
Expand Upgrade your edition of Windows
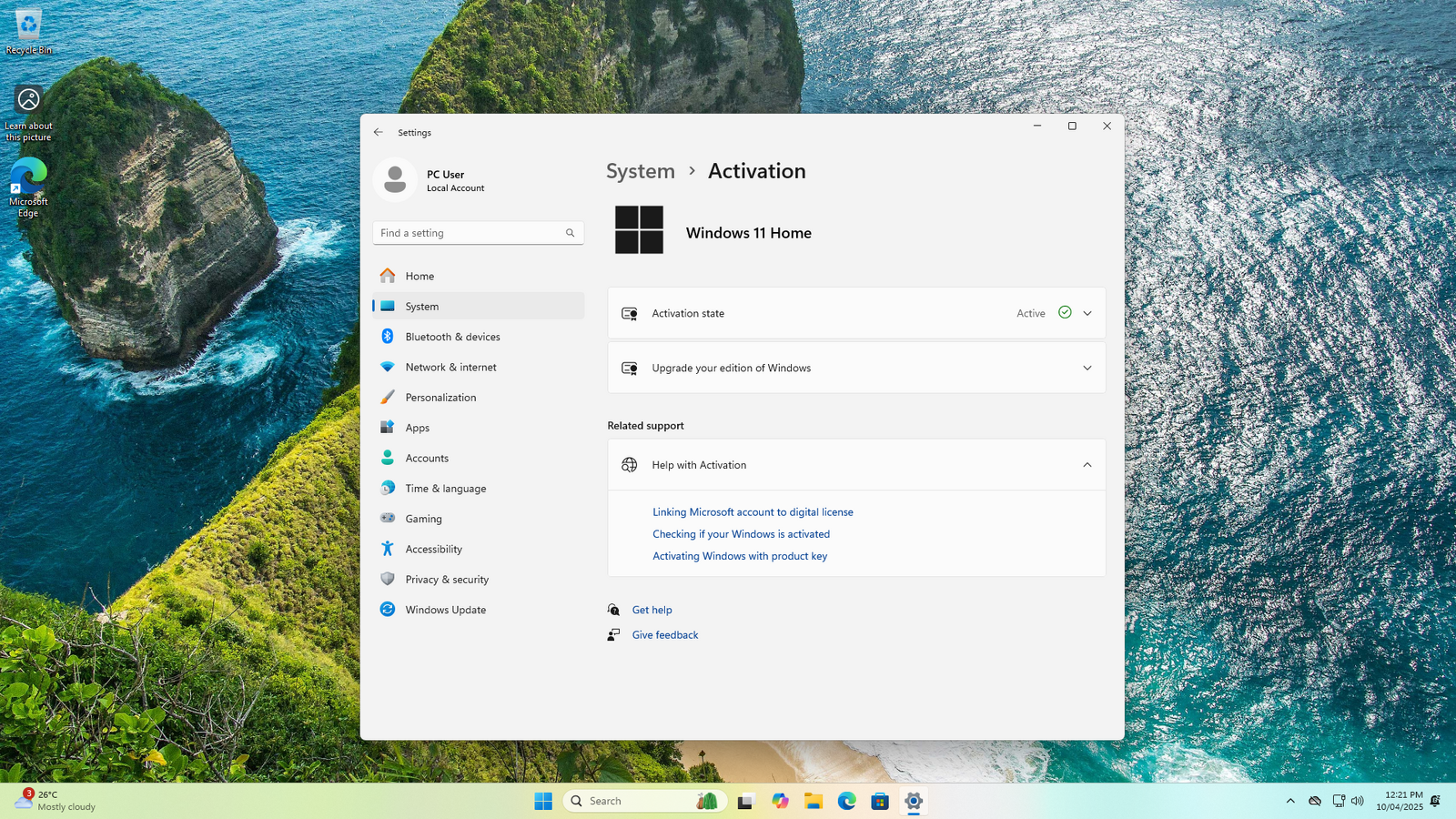pos(1087,369)
